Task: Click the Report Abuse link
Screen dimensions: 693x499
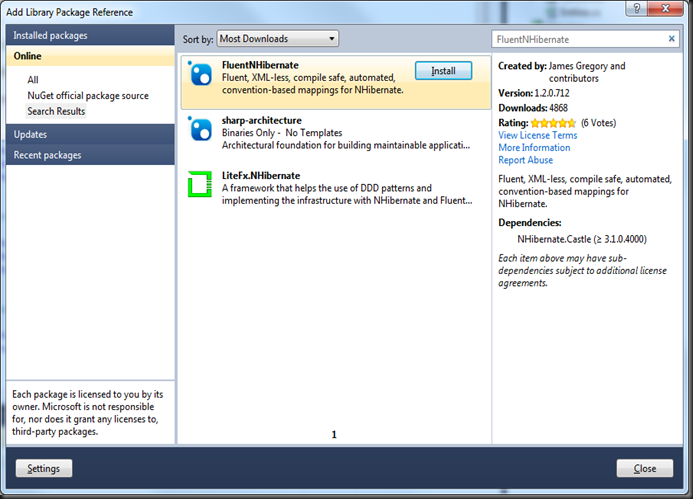Action: coord(525,160)
